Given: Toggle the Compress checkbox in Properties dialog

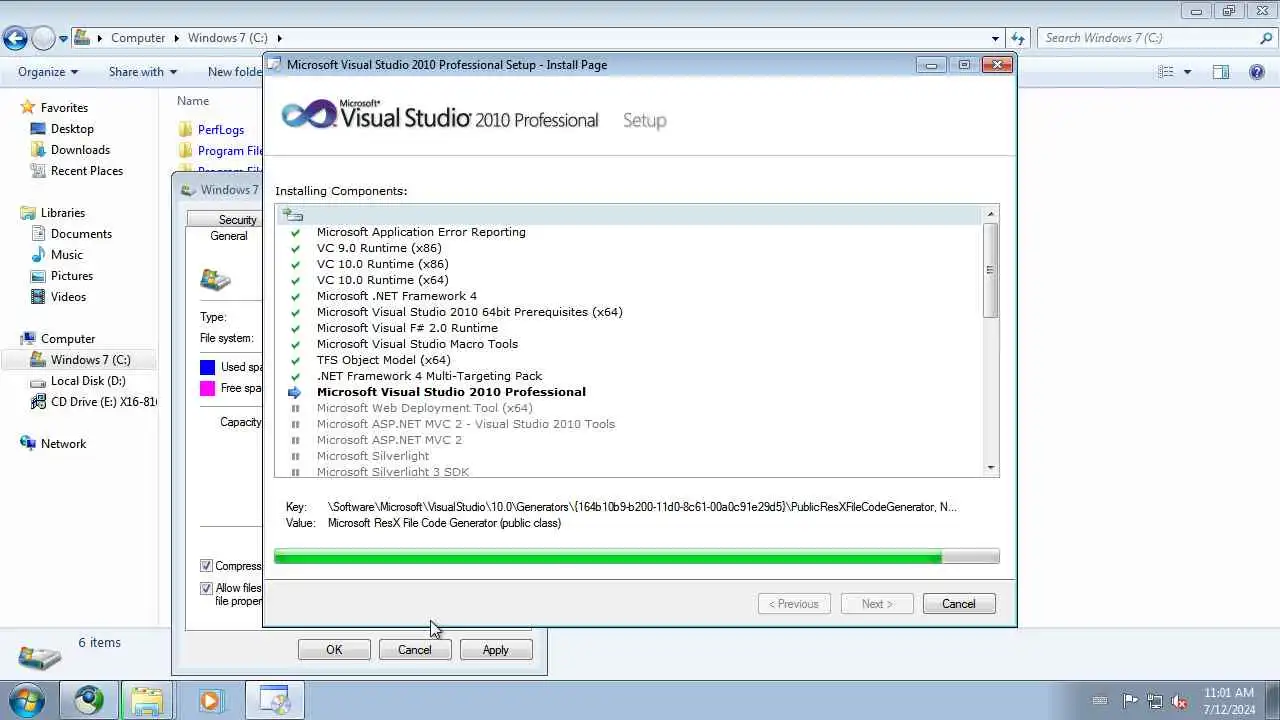Looking at the screenshot, I should [x=206, y=566].
